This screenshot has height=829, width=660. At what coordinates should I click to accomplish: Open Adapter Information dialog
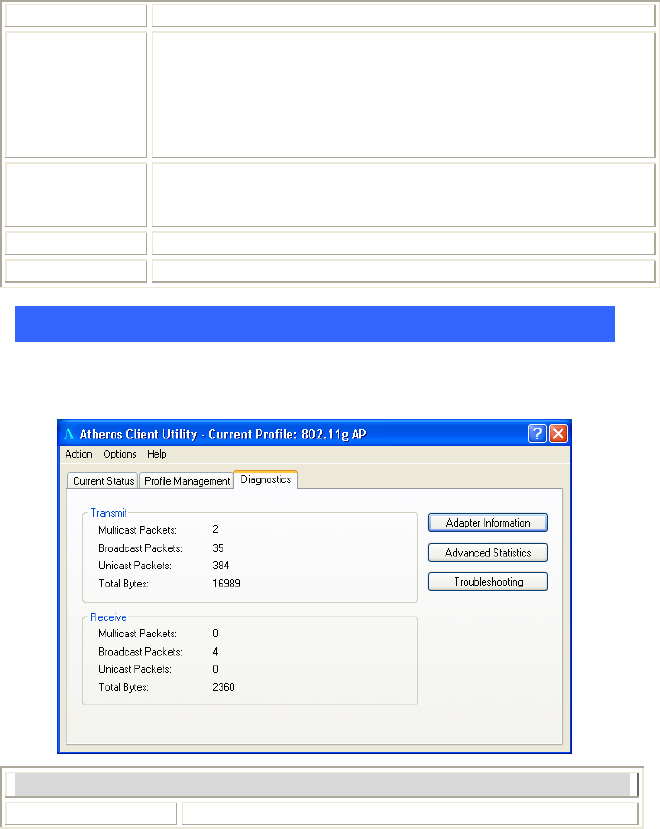click(x=488, y=523)
